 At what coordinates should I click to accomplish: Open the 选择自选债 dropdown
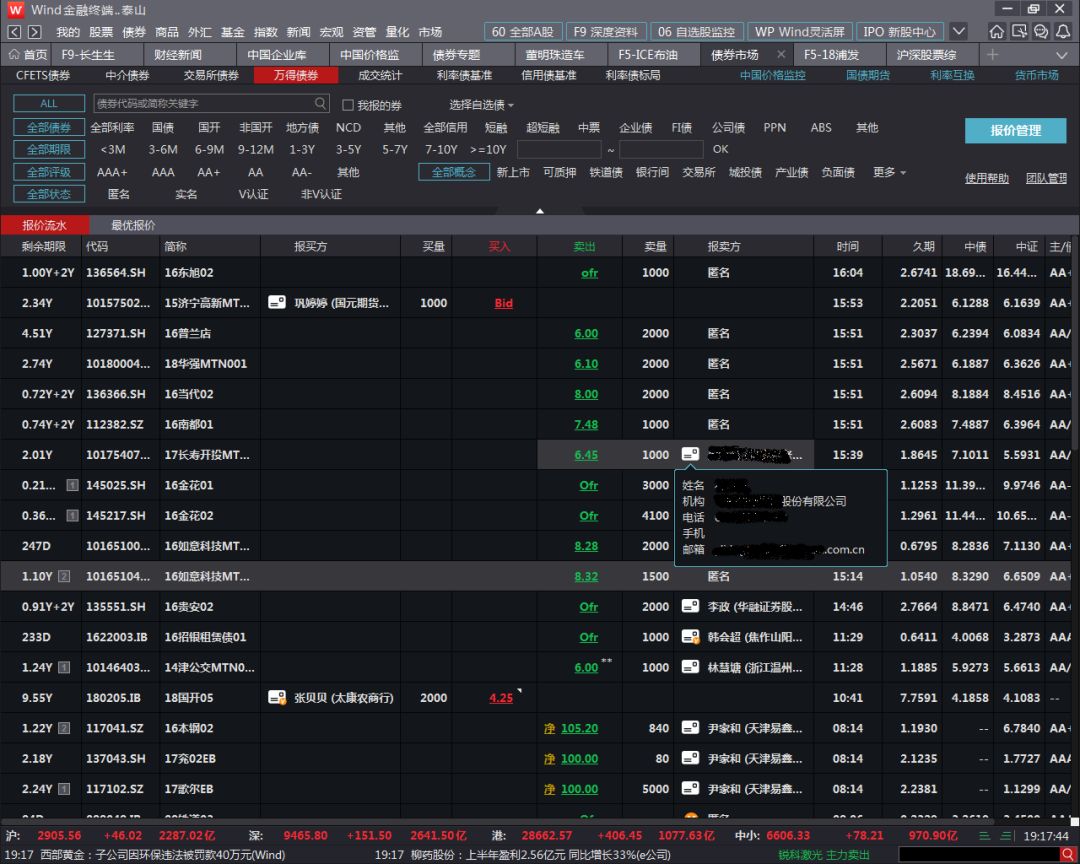(x=481, y=105)
